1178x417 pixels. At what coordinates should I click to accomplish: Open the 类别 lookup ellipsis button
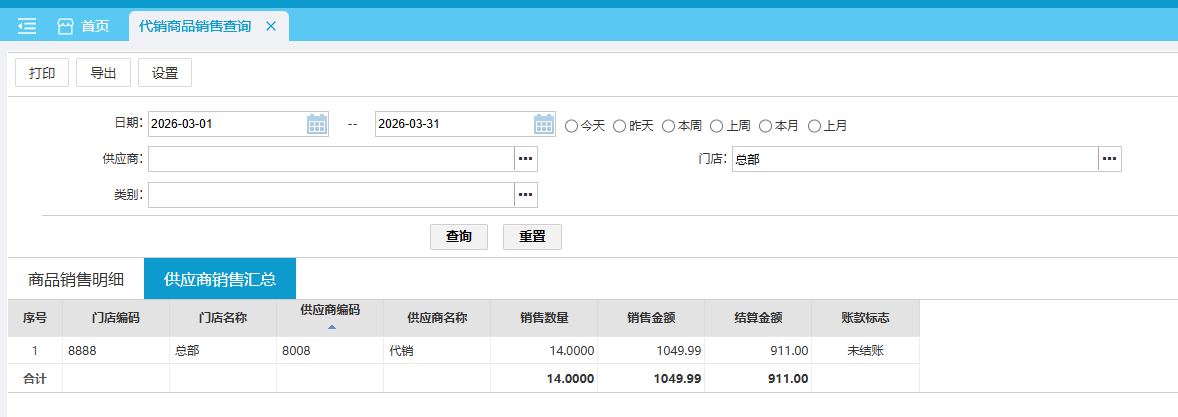point(526,194)
